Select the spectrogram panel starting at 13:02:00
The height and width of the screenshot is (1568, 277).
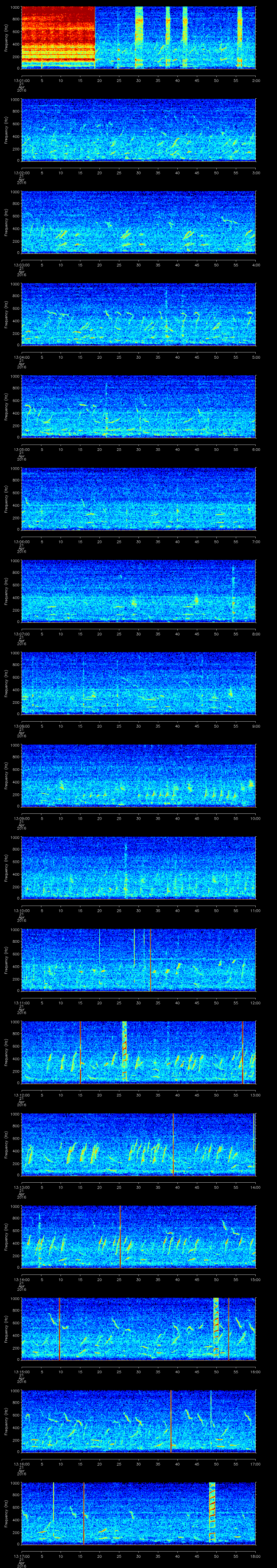139,130
